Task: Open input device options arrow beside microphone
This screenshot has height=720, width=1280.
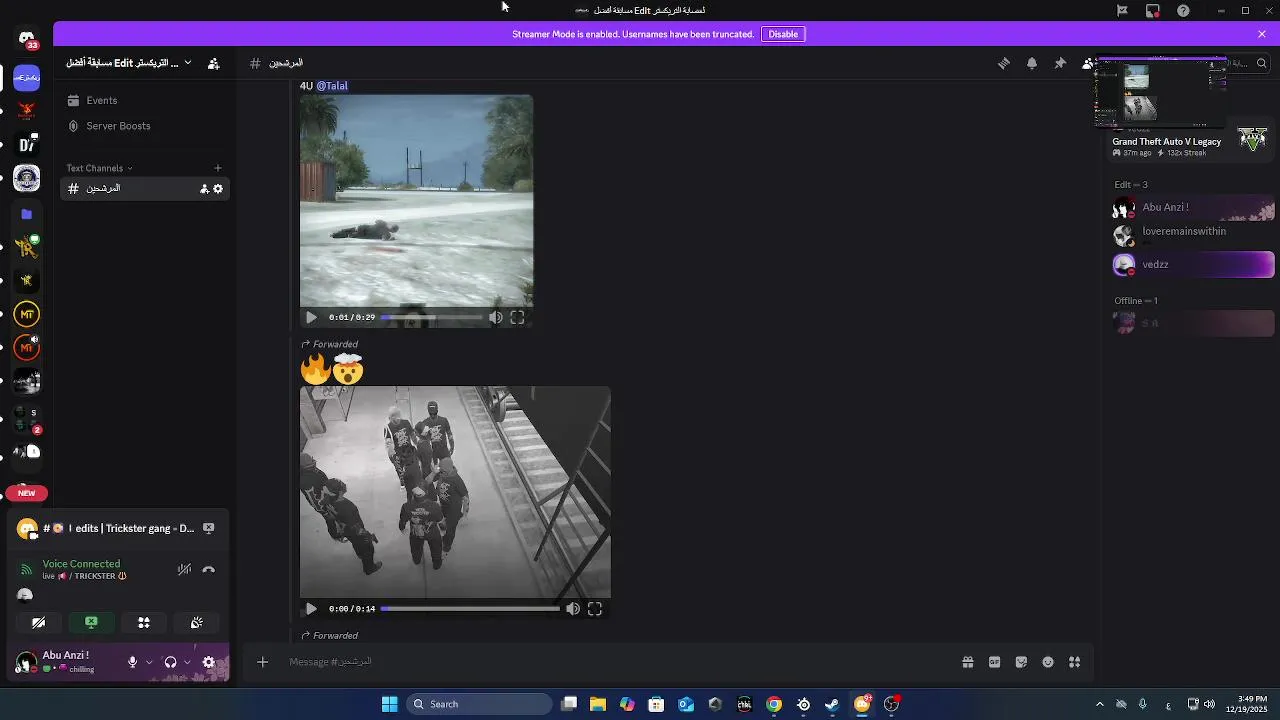Action: click(x=149, y=662)
